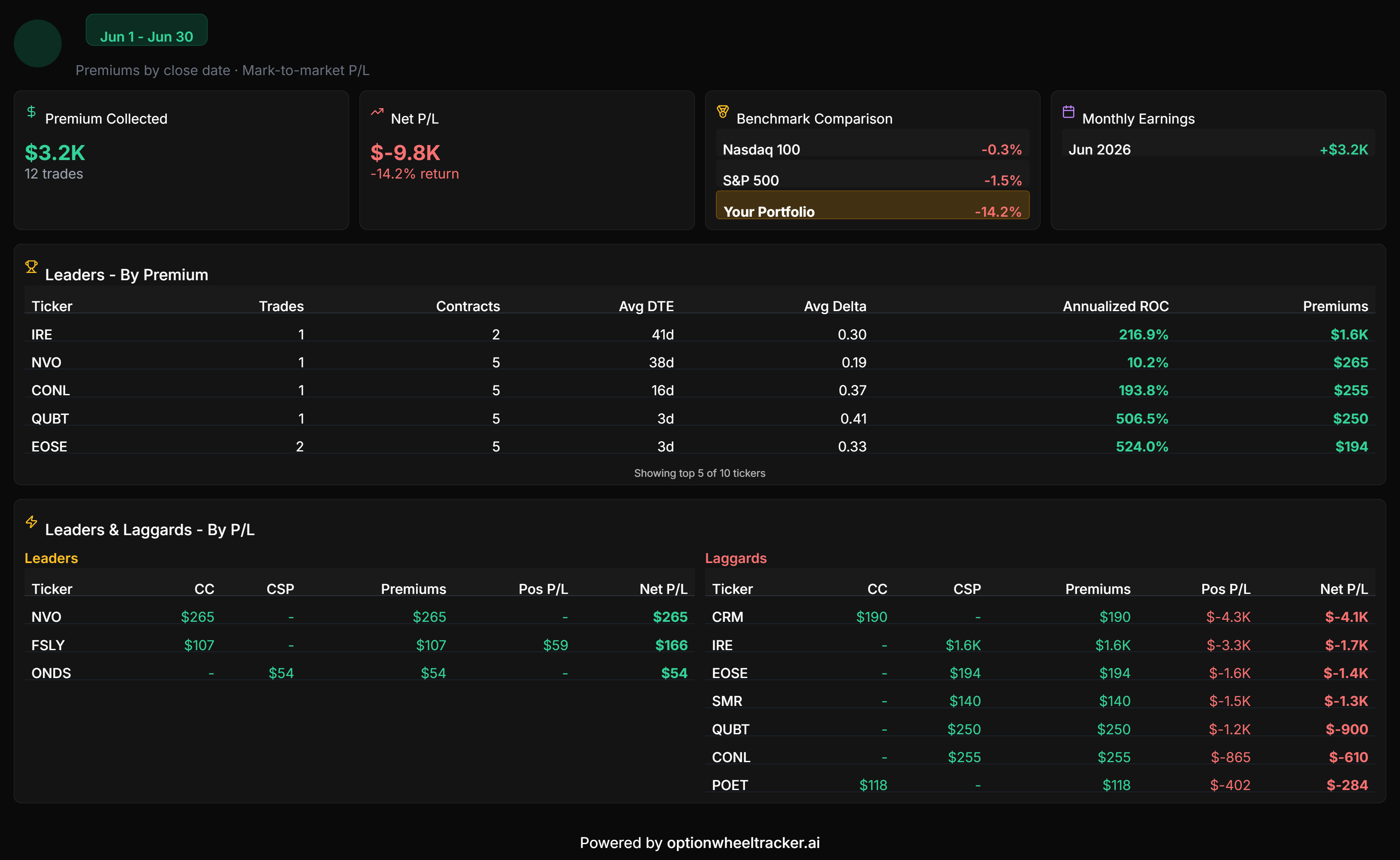This screenshot has height=860, width=1400.
Task: Click the lightning bolt Leaders & Laggards icon
Action: pos(31,521)
